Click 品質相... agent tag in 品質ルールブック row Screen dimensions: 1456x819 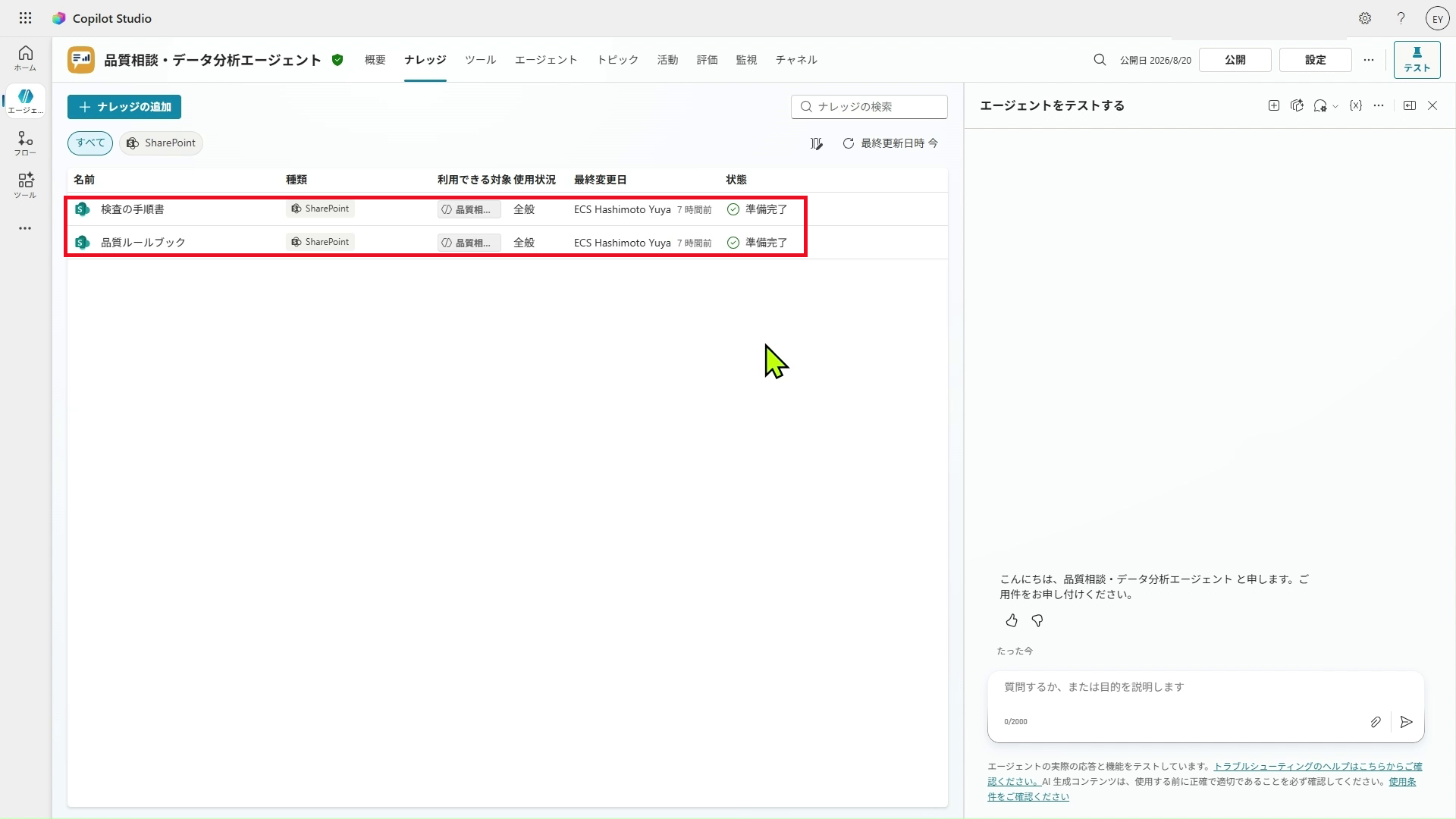[x=469, y=243]
